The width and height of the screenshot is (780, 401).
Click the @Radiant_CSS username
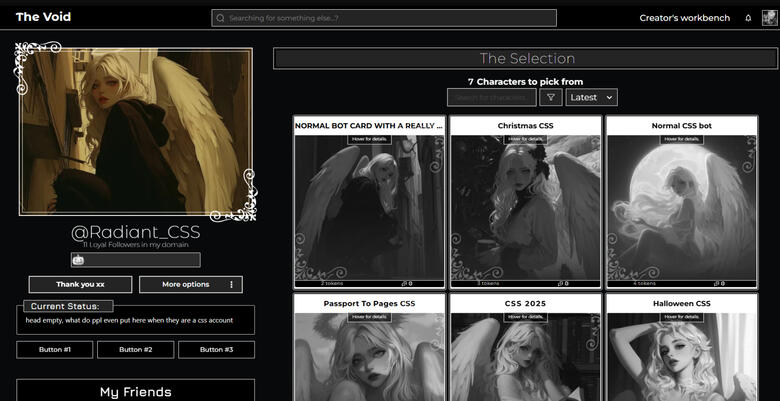tap(135, 232)
